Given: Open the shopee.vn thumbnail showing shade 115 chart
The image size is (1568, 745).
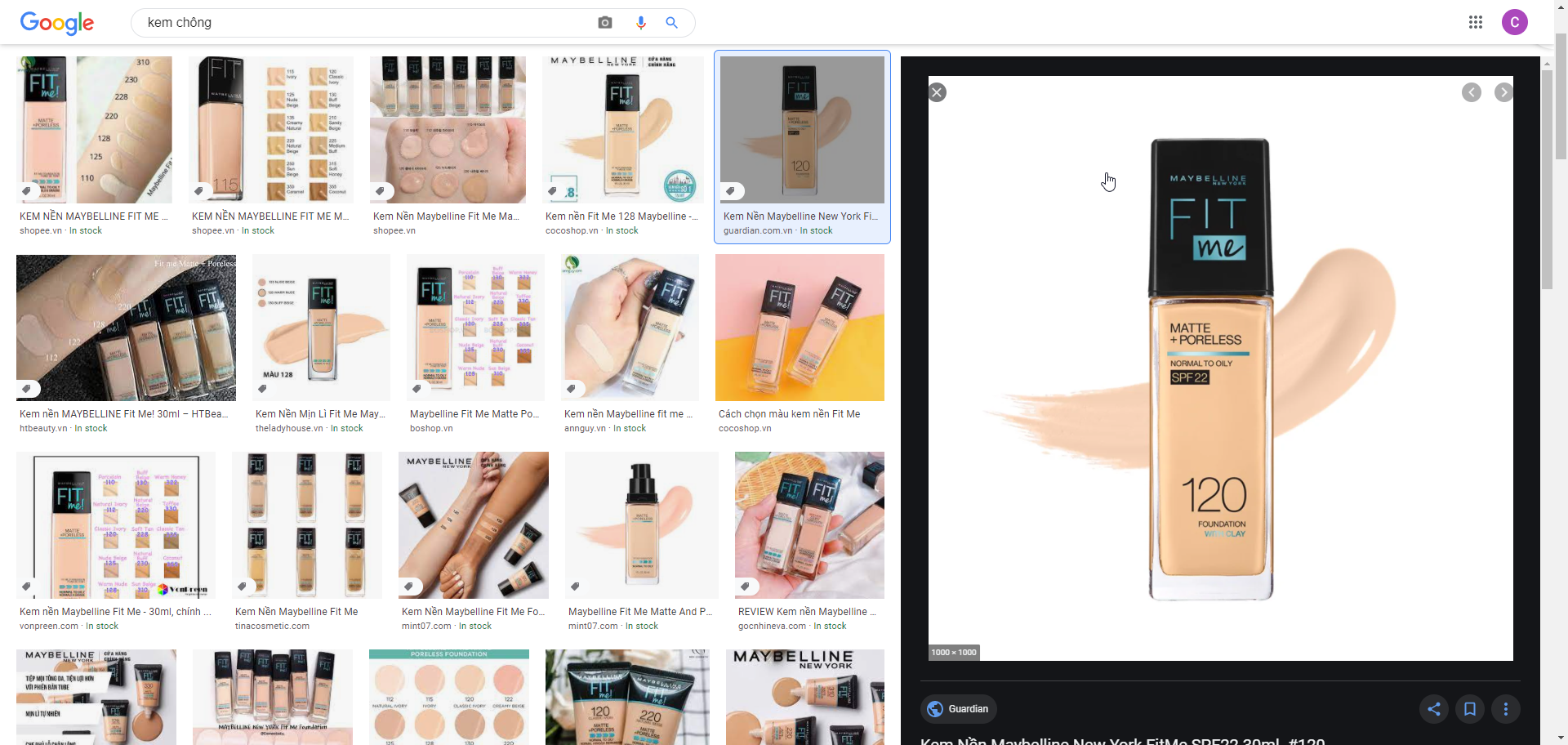Looking at the screenshot, I should (x=271, y=129).
